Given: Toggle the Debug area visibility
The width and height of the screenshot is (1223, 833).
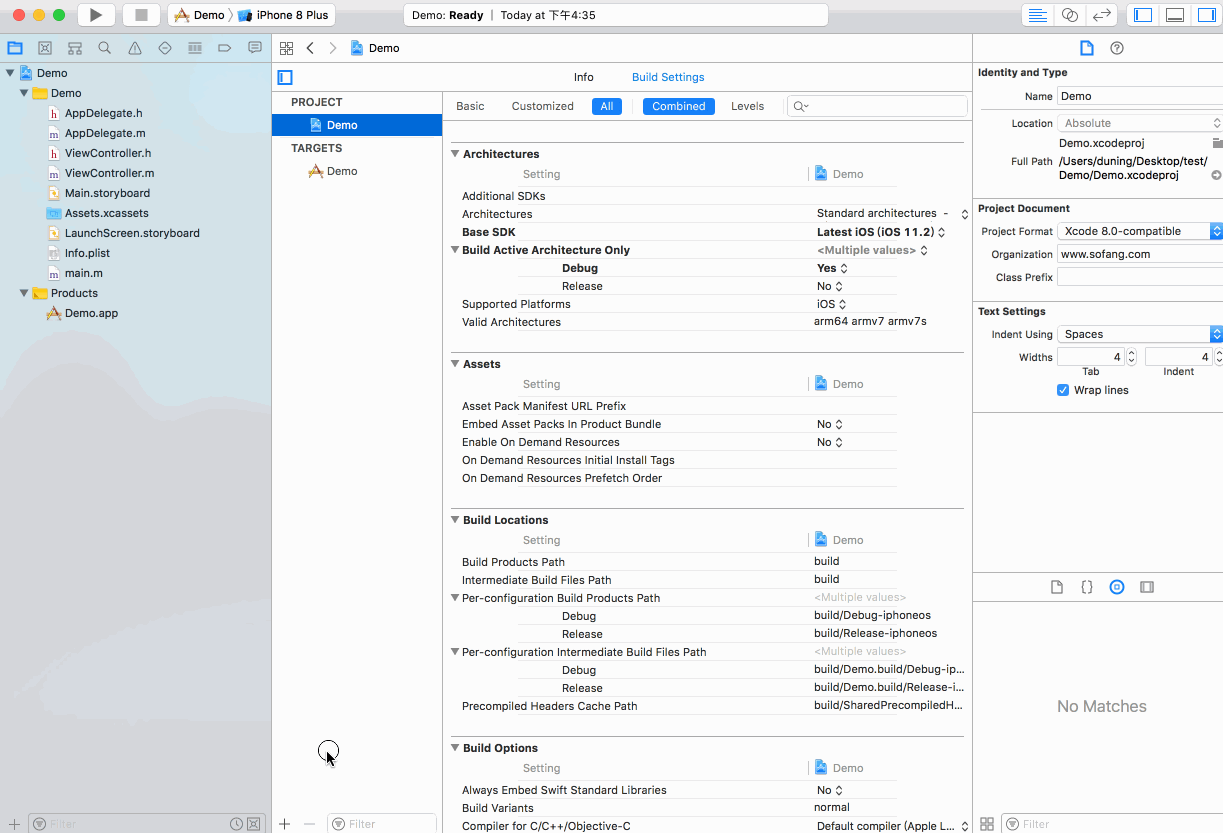Looking at the screenshot, I should (x=1175, y=15).
